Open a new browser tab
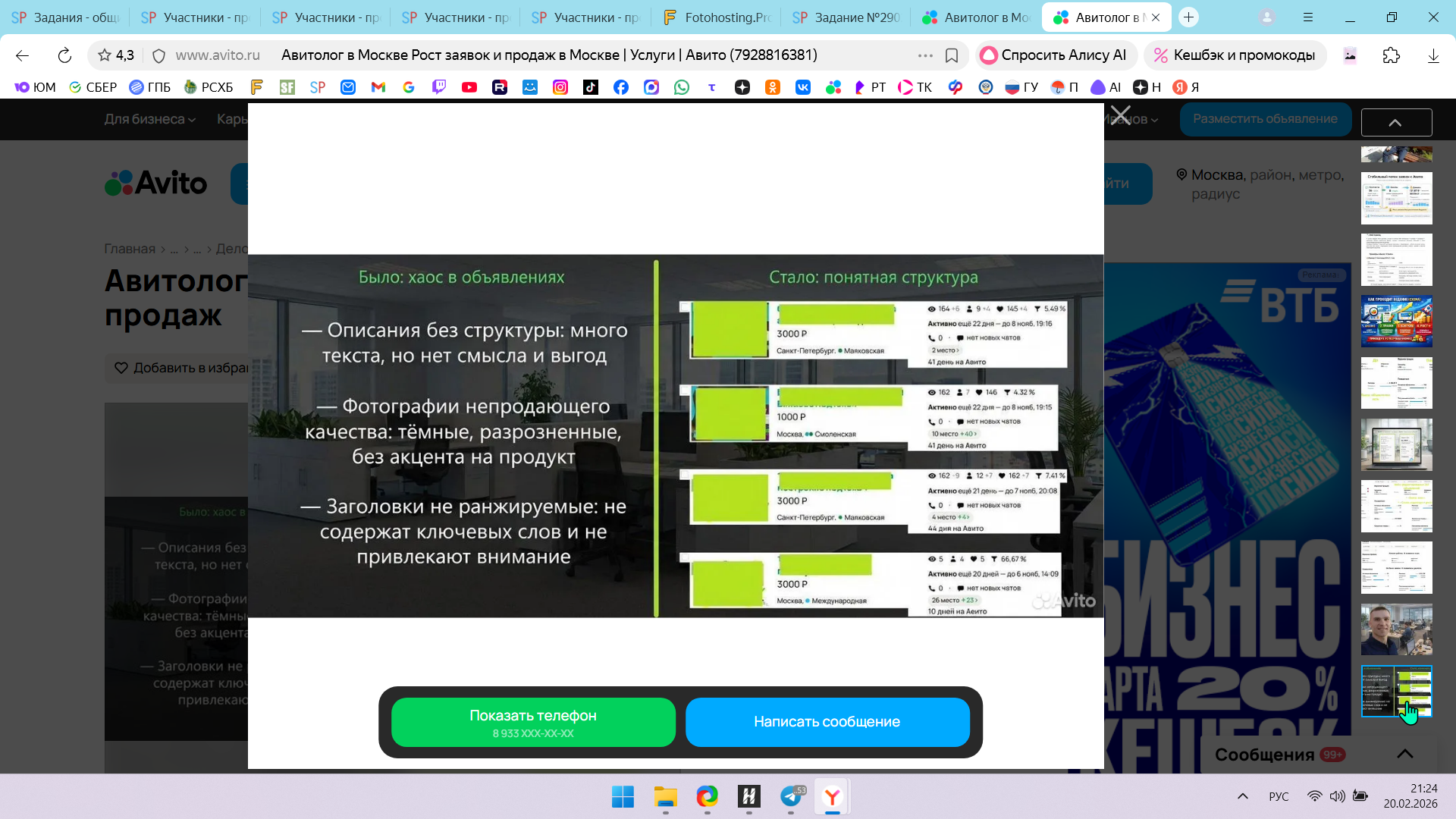The image size is (1456, 819). [x=1188, y=17]
